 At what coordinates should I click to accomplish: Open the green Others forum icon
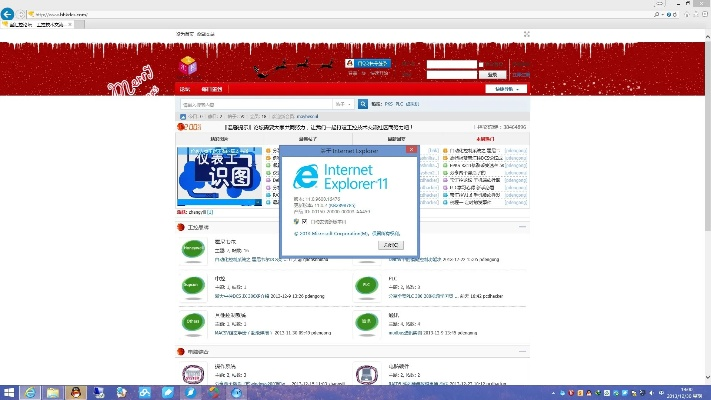pos(193,322)
